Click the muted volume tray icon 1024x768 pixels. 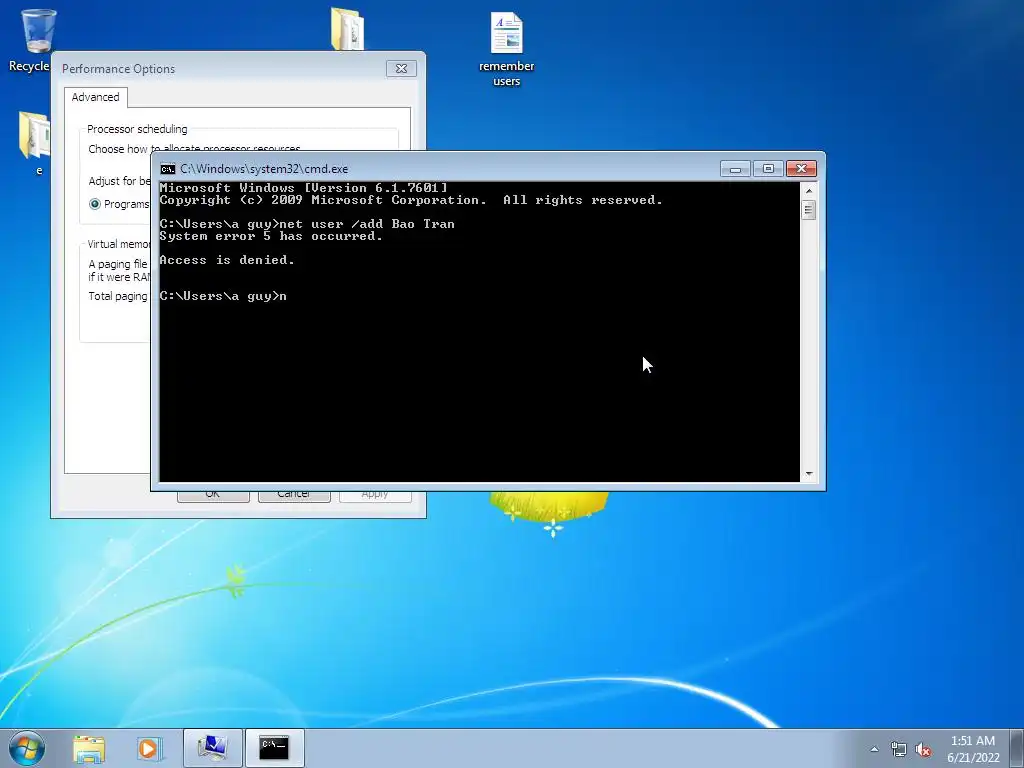click(923, 749)
